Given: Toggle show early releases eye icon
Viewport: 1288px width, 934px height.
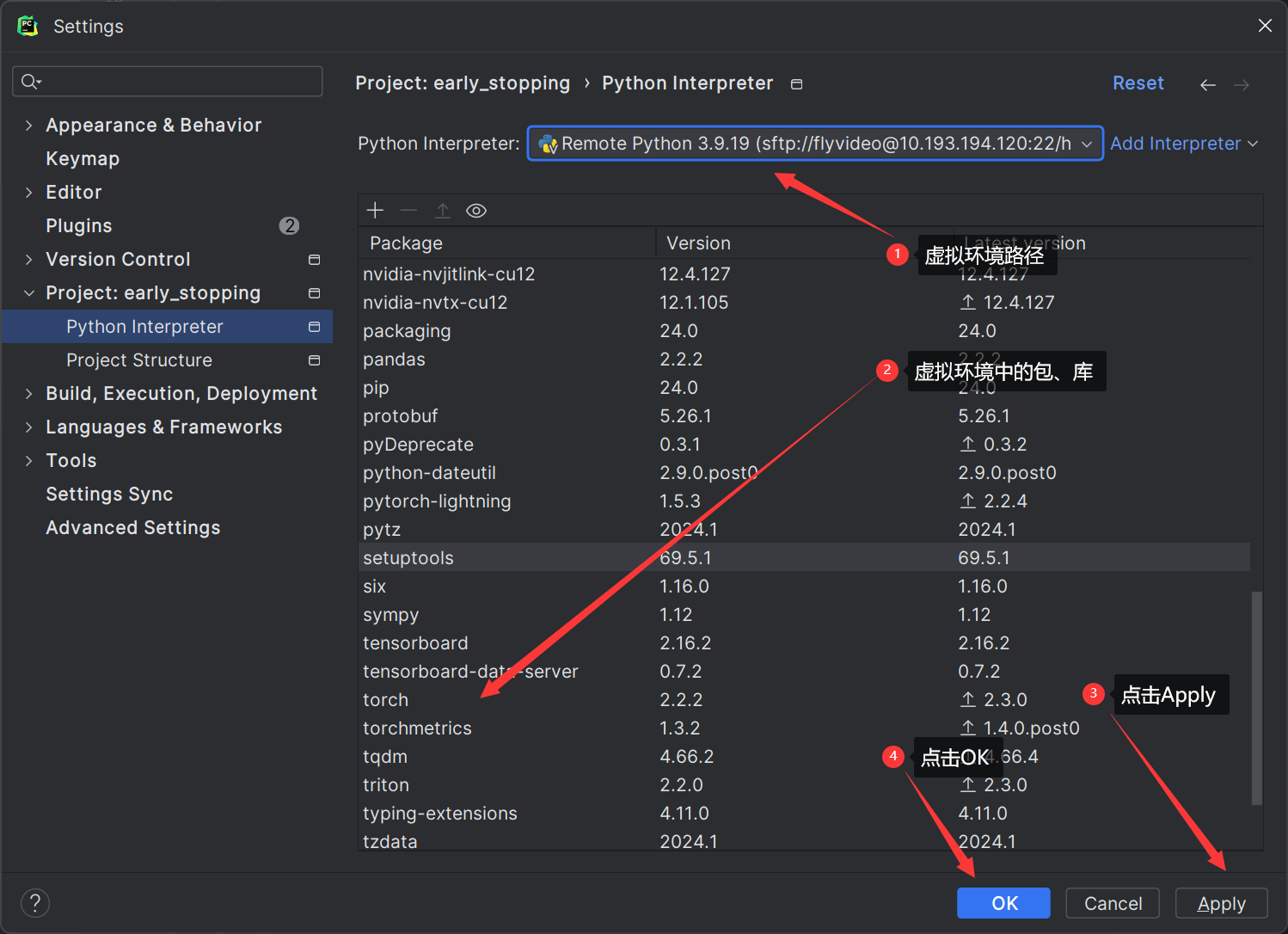Looking at the screenshot, I should [x=476, y=211].
